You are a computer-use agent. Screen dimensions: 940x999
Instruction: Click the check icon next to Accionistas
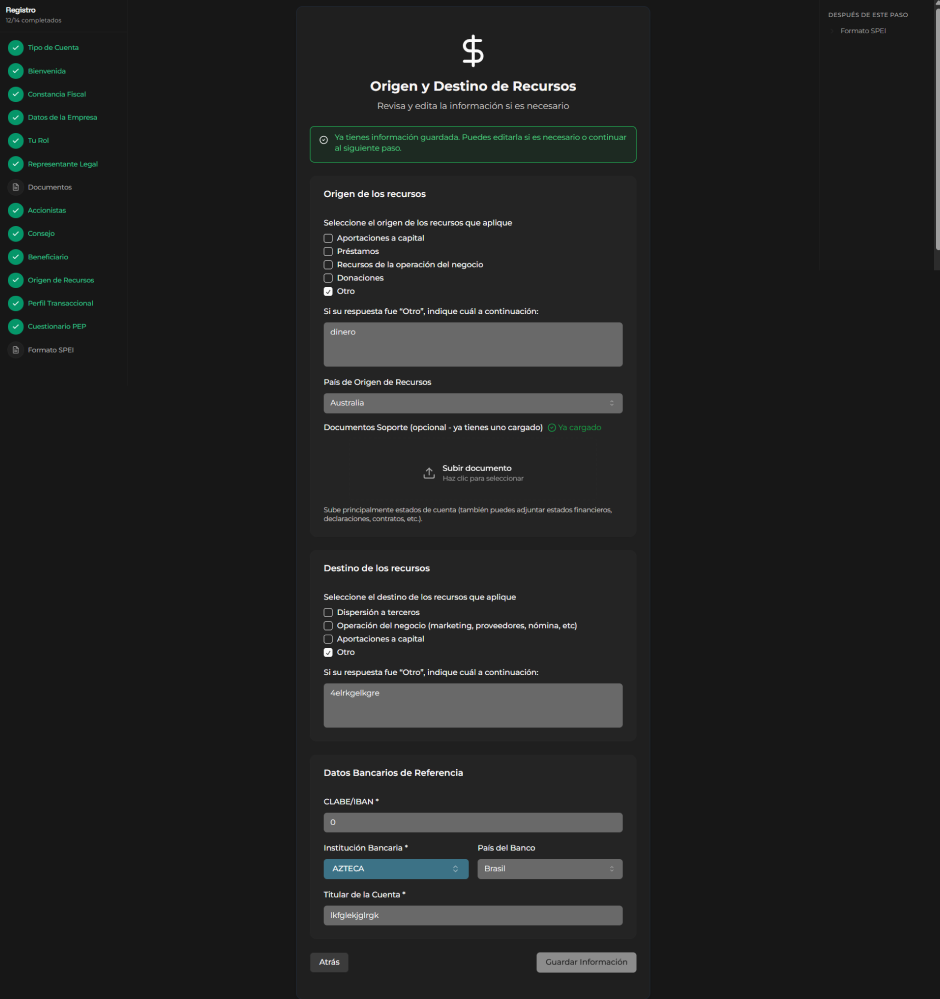[x=16, y=210]
